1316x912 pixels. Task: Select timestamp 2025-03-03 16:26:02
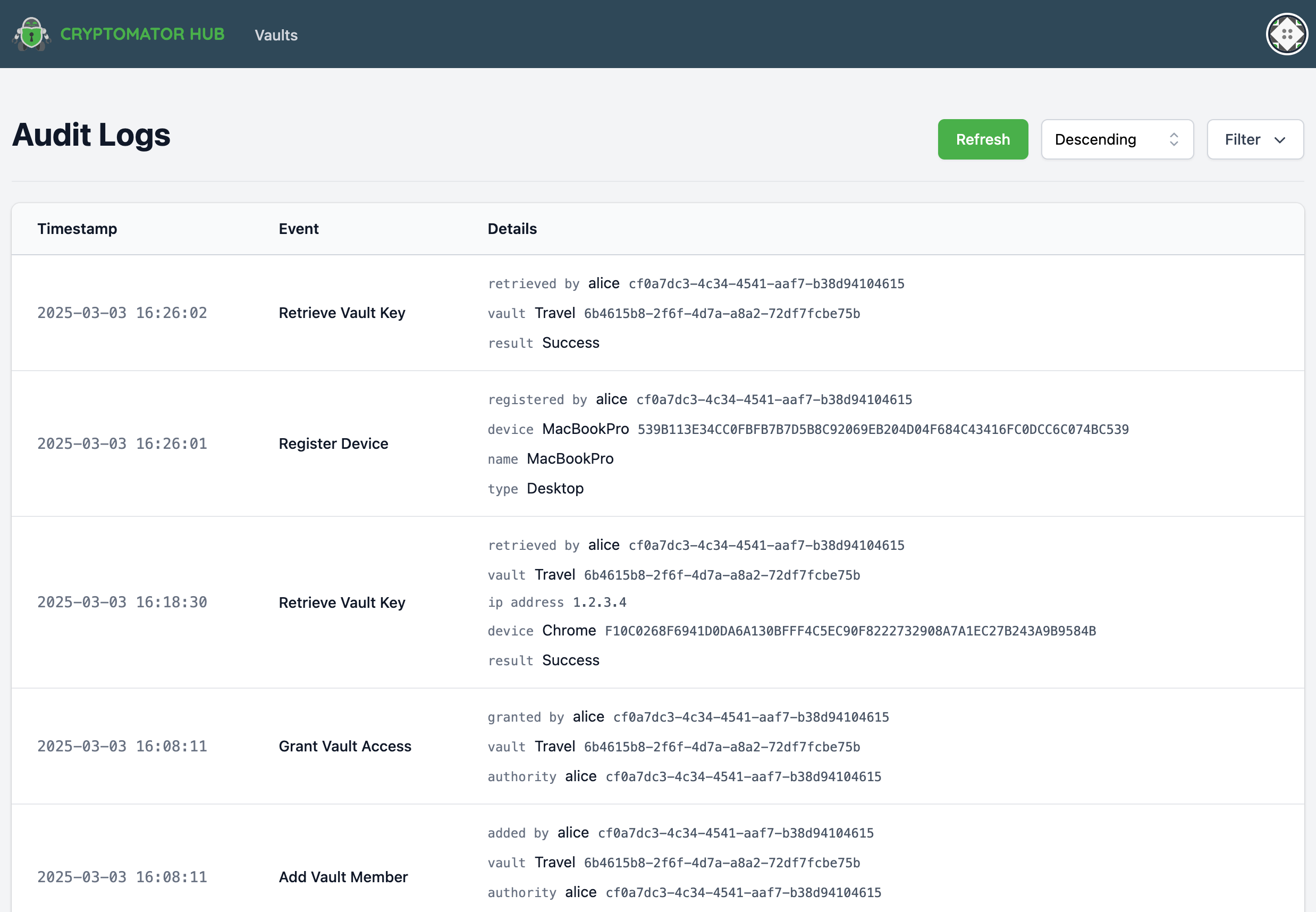pos(122,313)
